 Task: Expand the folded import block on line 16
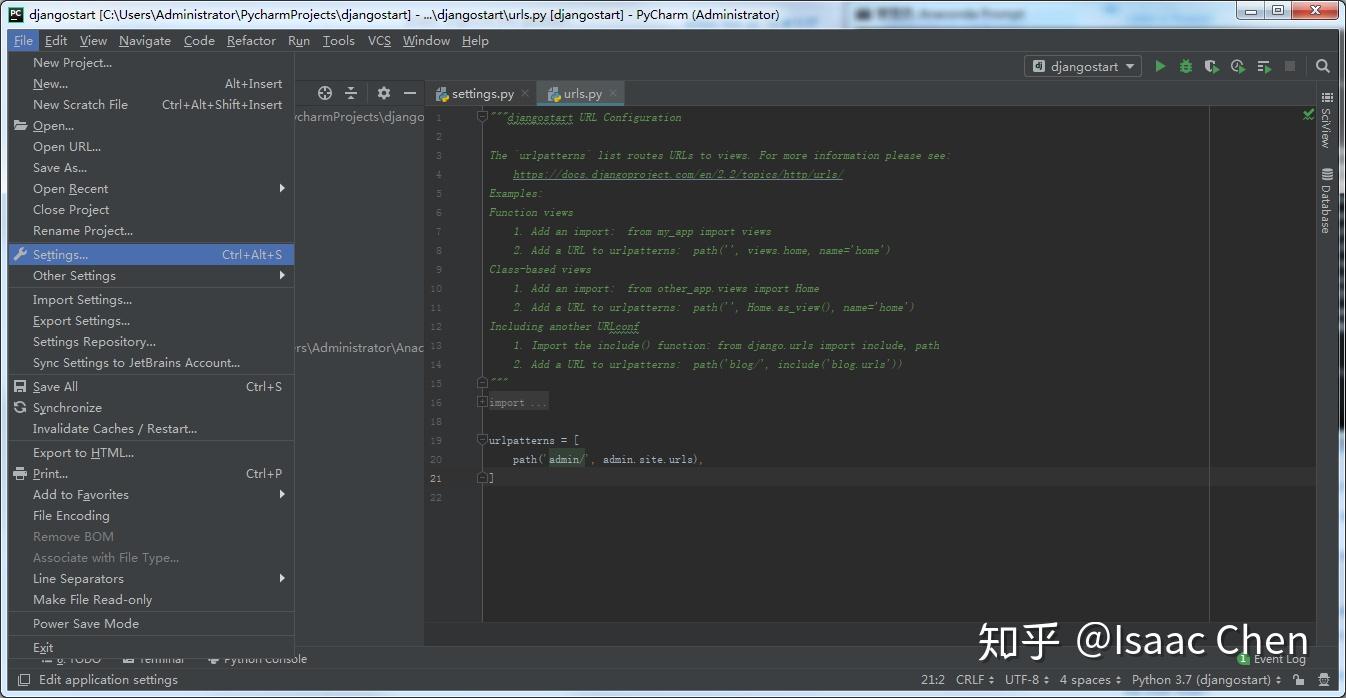pyautogui.click(x=482, y=402)
